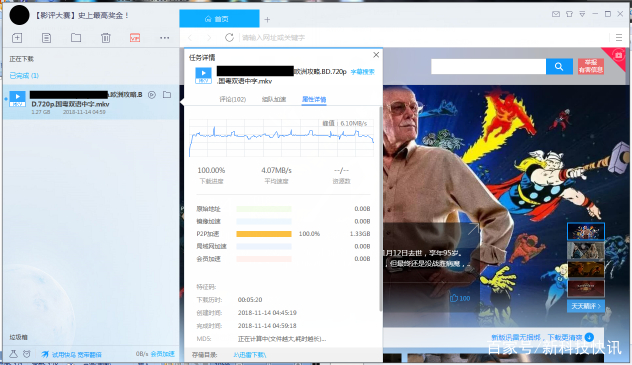Click the 1.33GB P2P size value
This screenshot has height=365, width=632.
pos(360,234)
